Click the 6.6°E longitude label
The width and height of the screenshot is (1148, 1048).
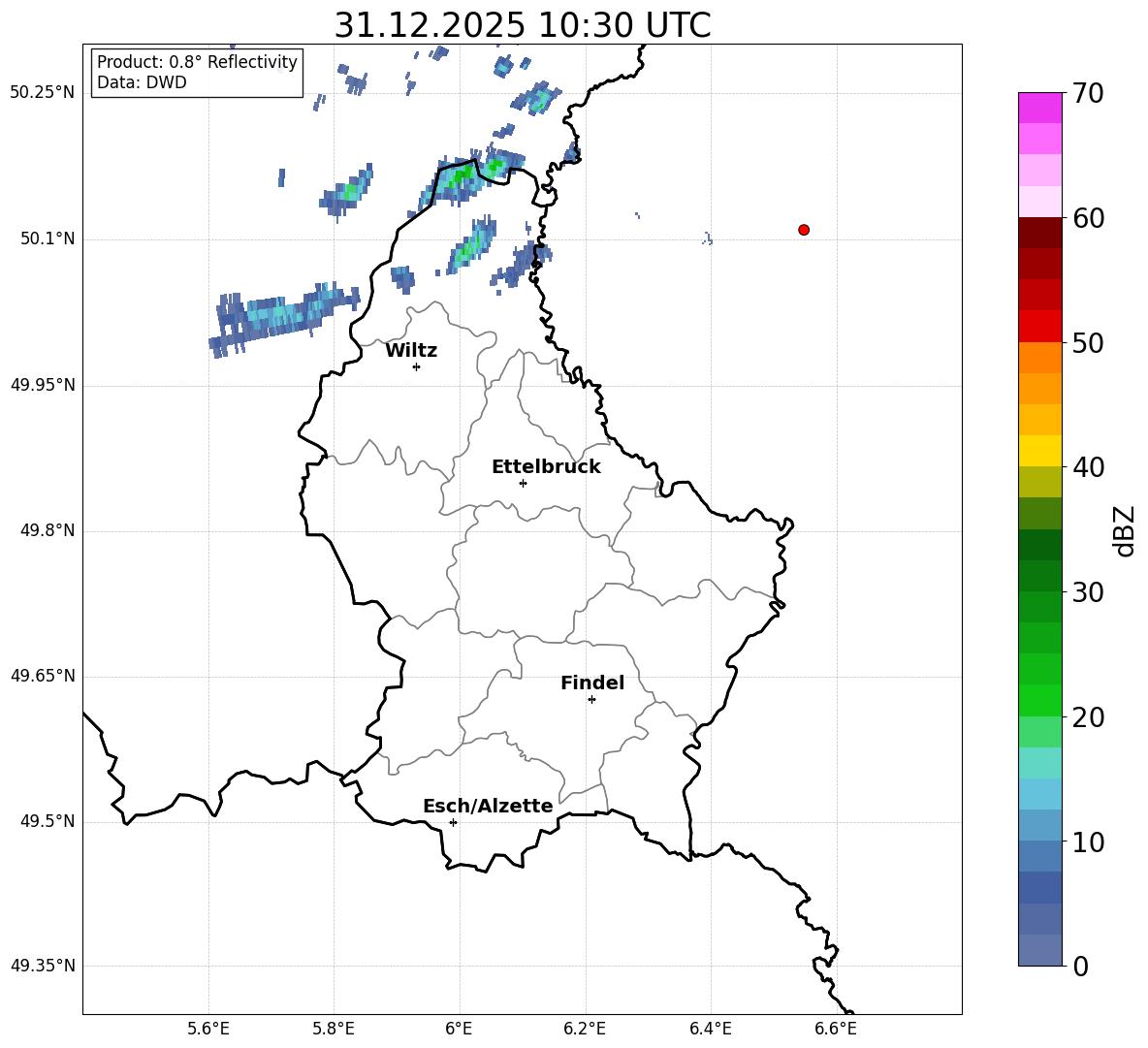click(836, 1029)
